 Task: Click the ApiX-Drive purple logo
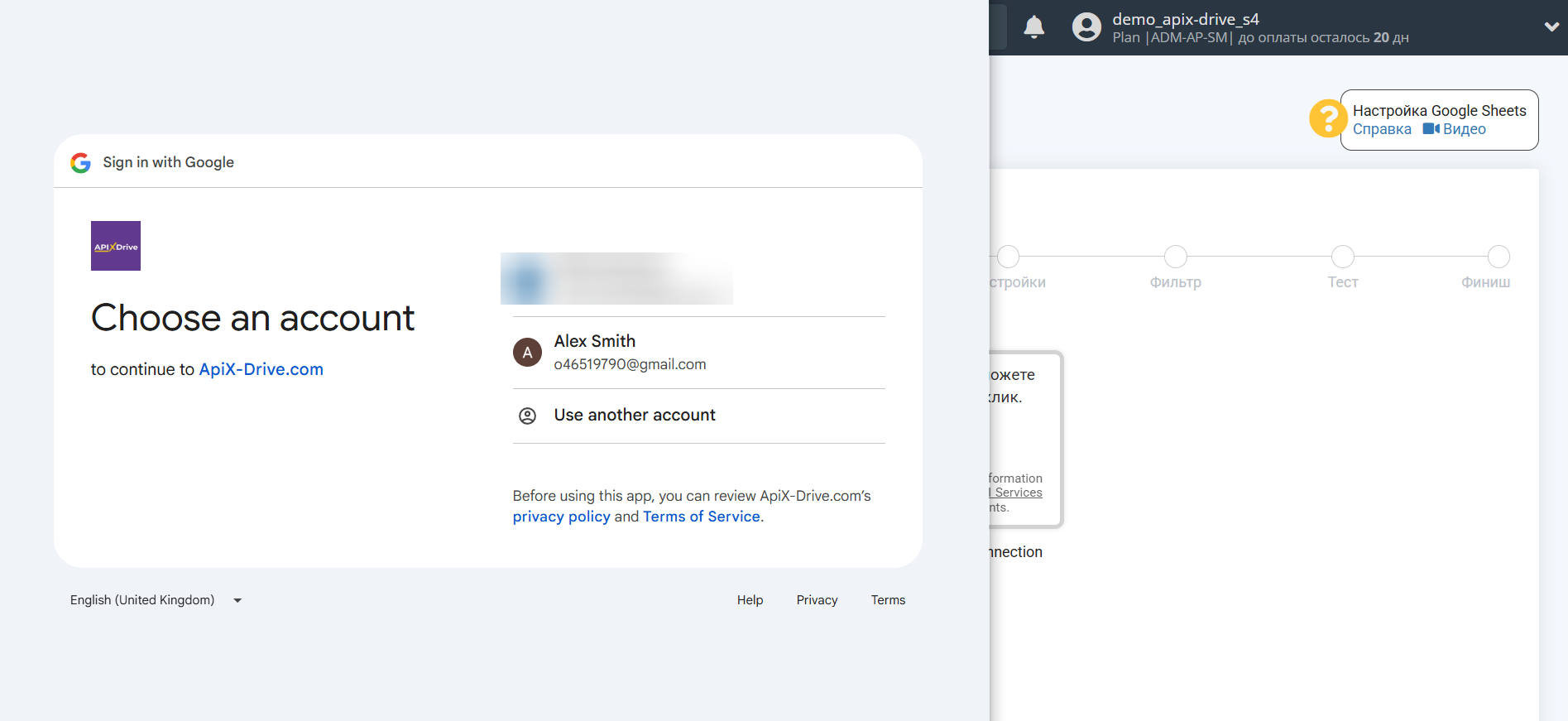point(116,246)
